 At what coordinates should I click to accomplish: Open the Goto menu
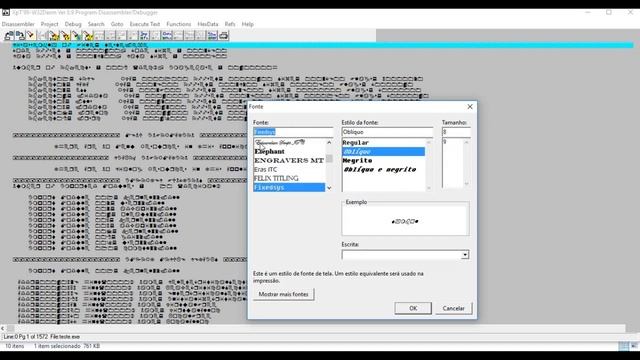[117, 24]
